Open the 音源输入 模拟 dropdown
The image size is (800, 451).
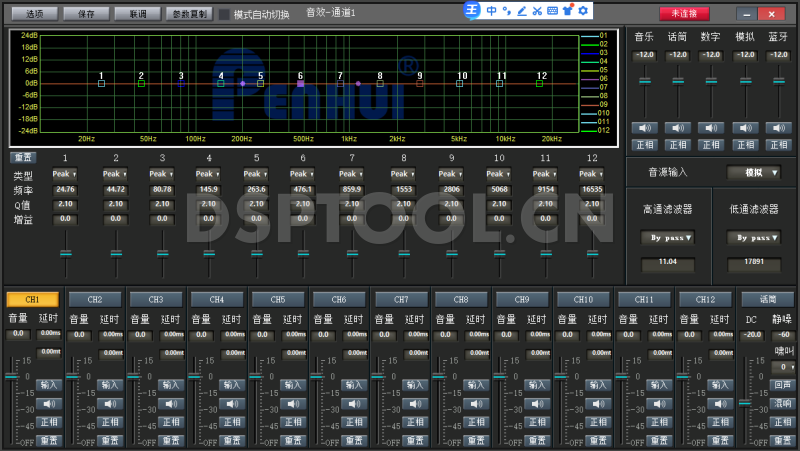(x=753, y=172)
